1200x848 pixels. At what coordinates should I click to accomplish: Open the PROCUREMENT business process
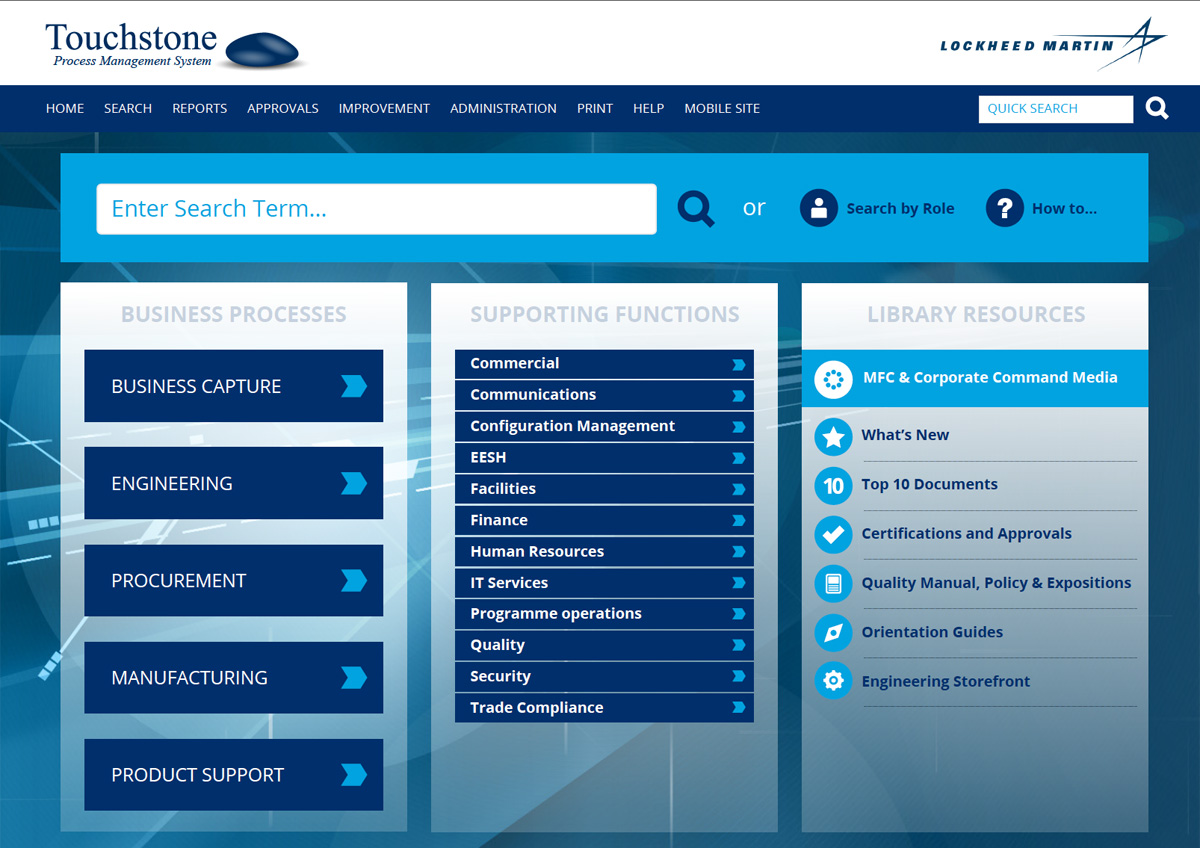(233, 580)
